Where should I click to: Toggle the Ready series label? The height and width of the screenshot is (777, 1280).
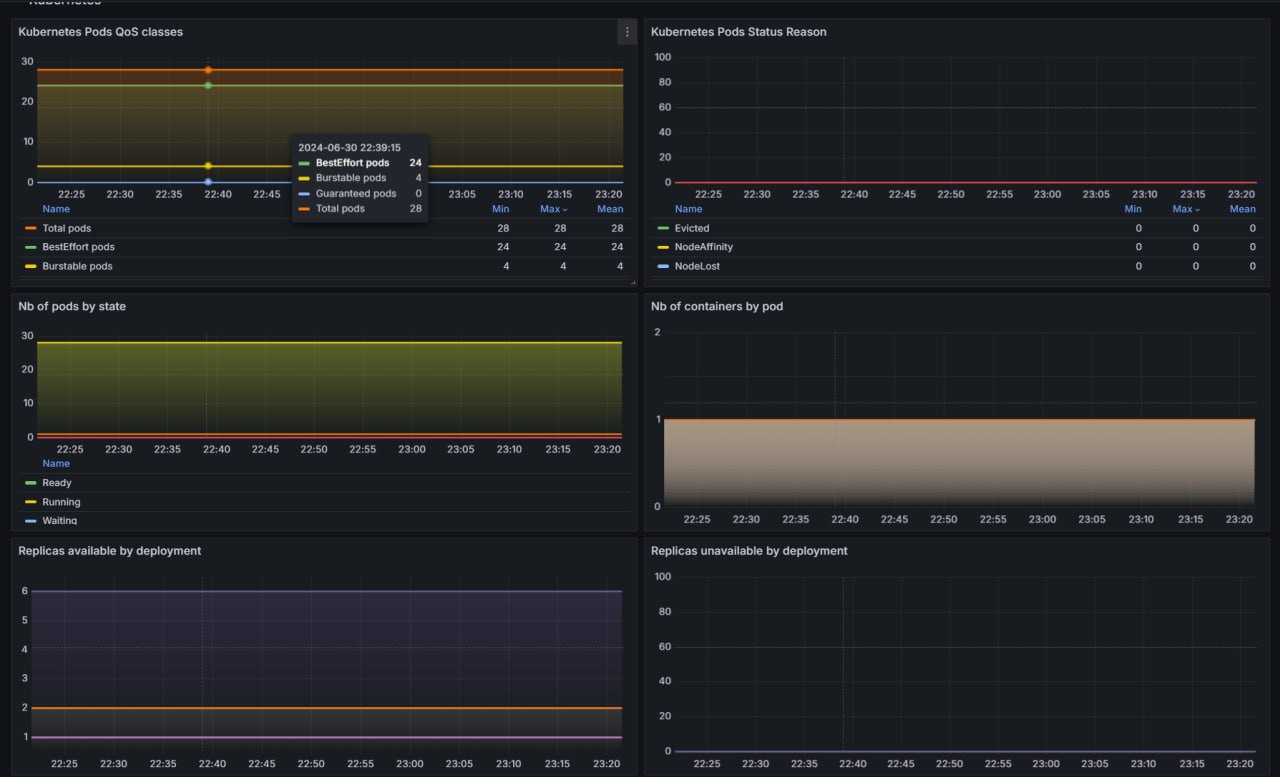click(x=57, y=483)
